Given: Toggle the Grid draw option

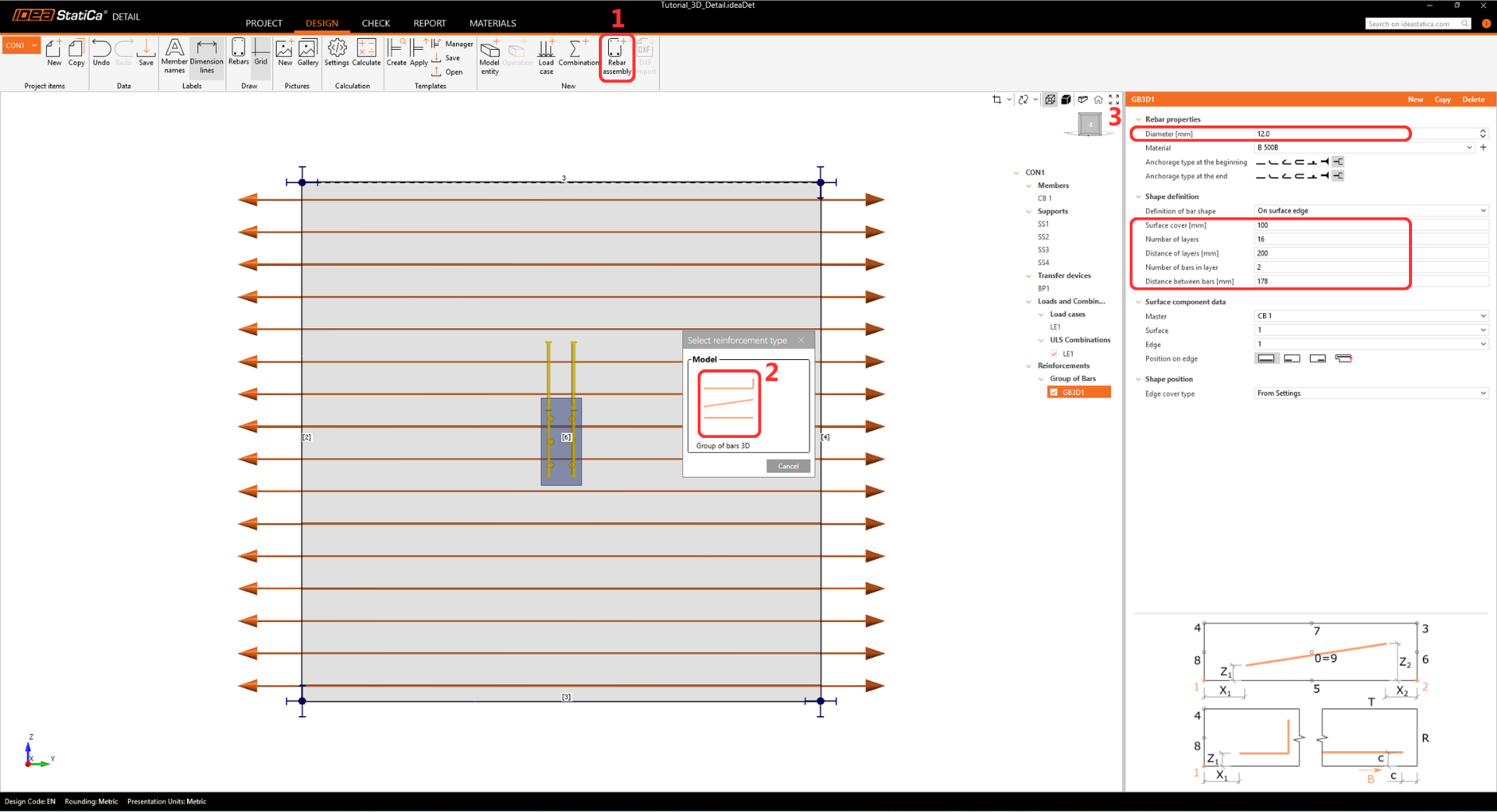Looking at the screenshot, I should click(x=260, y=53).
